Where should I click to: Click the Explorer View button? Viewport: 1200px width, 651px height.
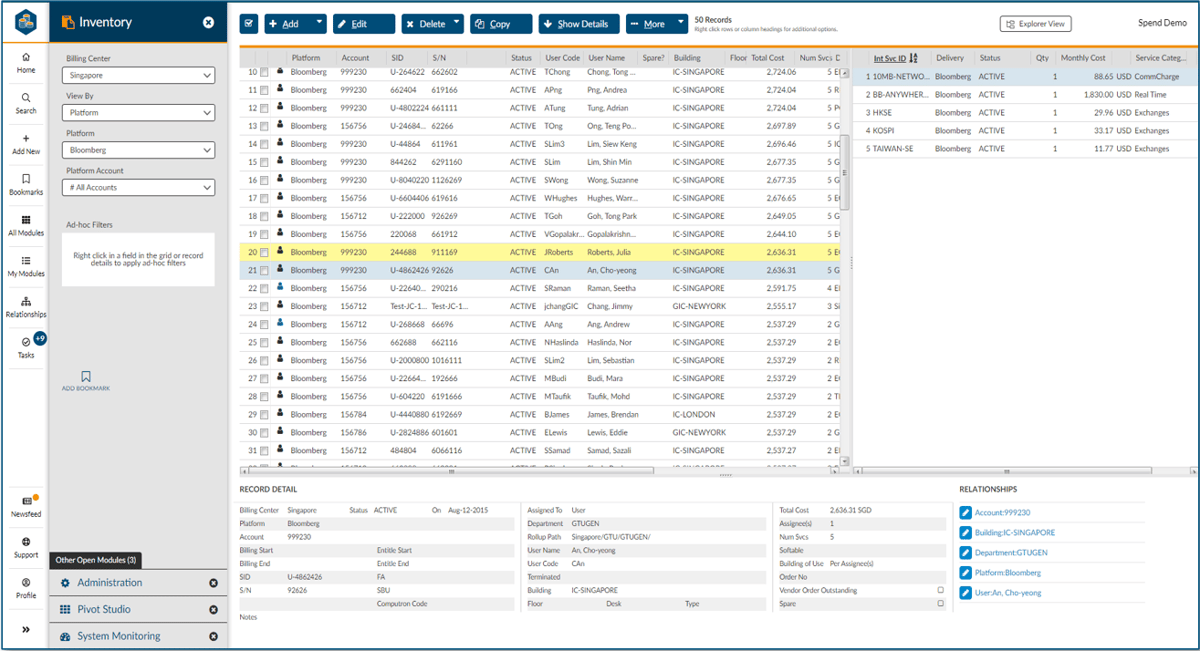click(x=1036, y=23)
